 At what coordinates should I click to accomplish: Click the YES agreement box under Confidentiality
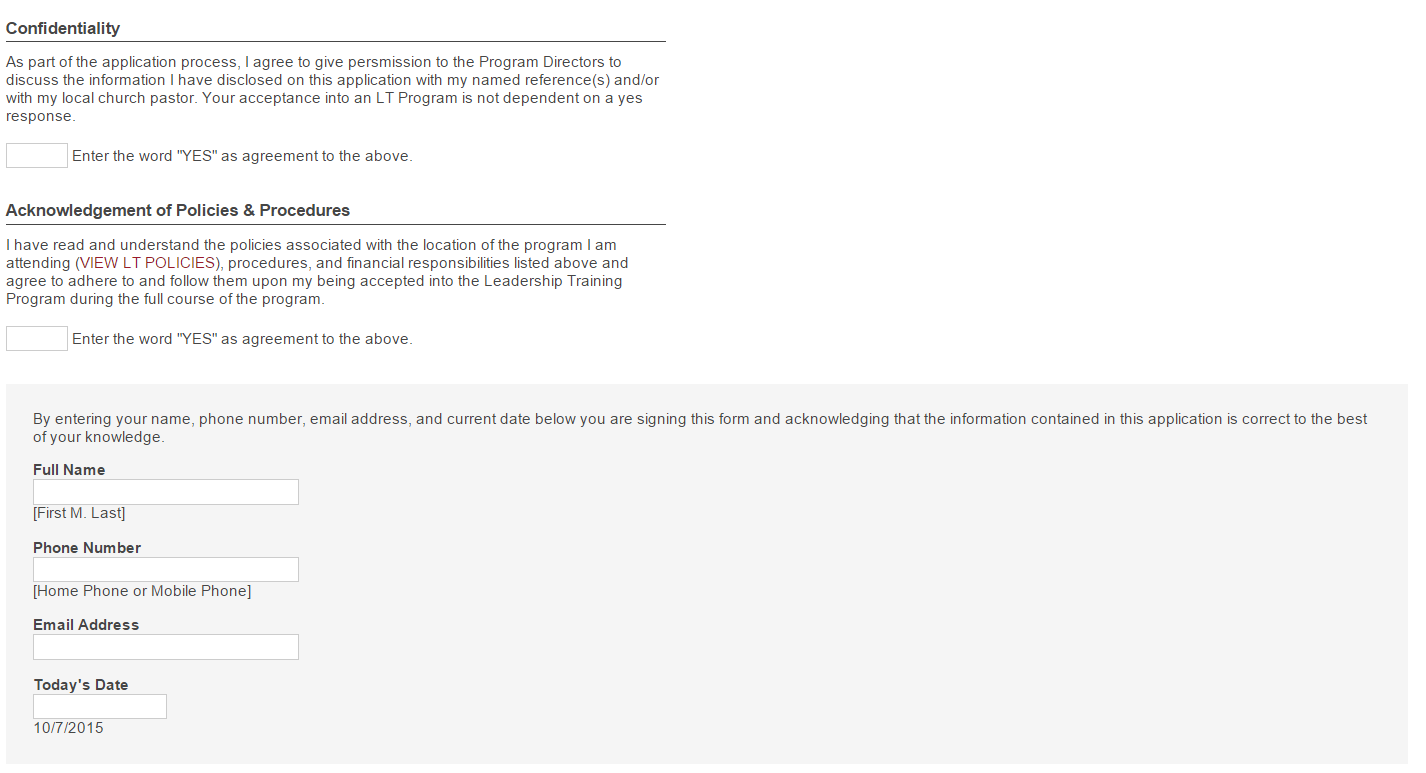click(37, 156)
